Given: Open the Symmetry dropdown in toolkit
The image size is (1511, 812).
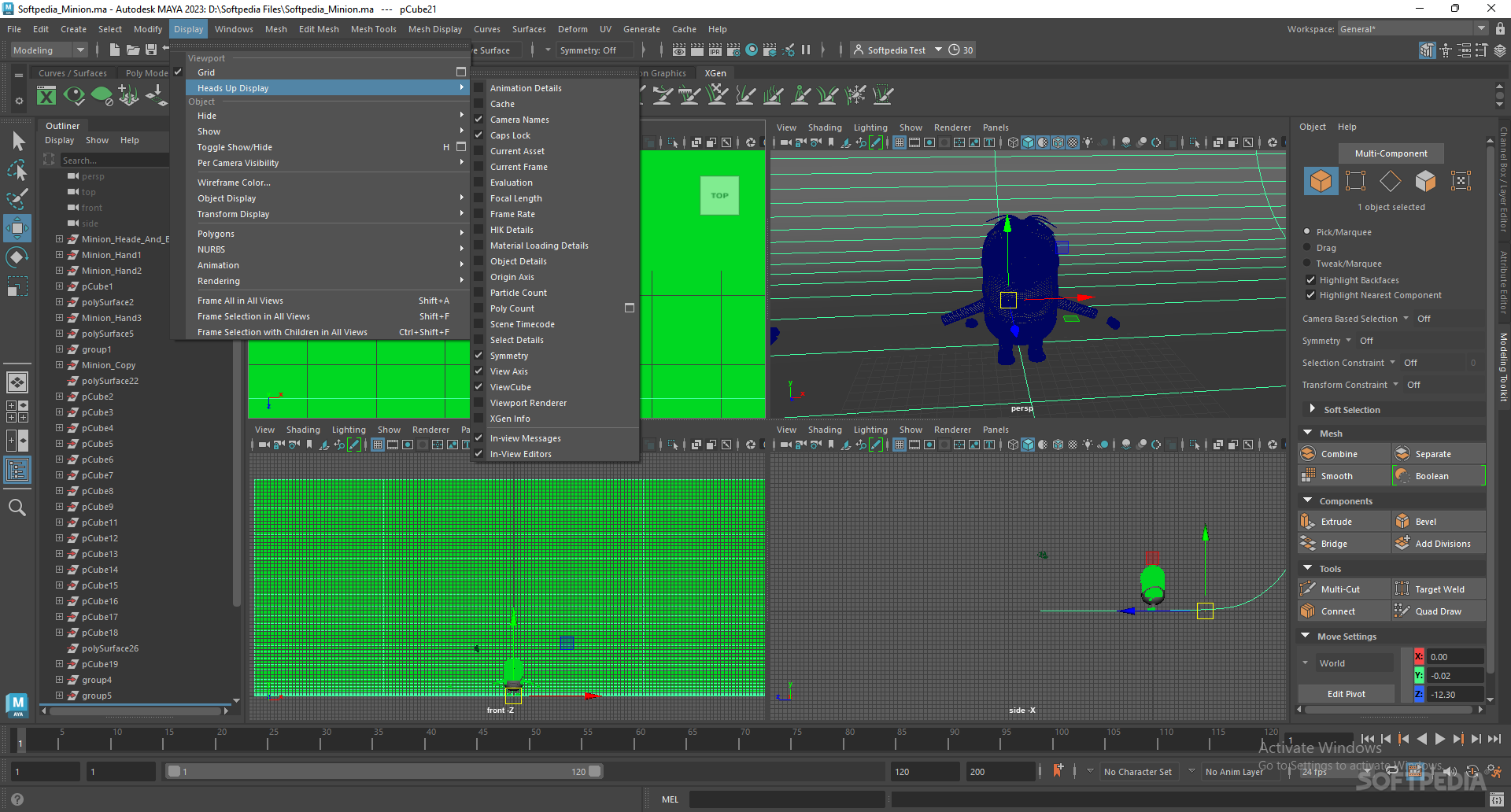Looking at the screenshot, I should click(x=1348, y=341).
